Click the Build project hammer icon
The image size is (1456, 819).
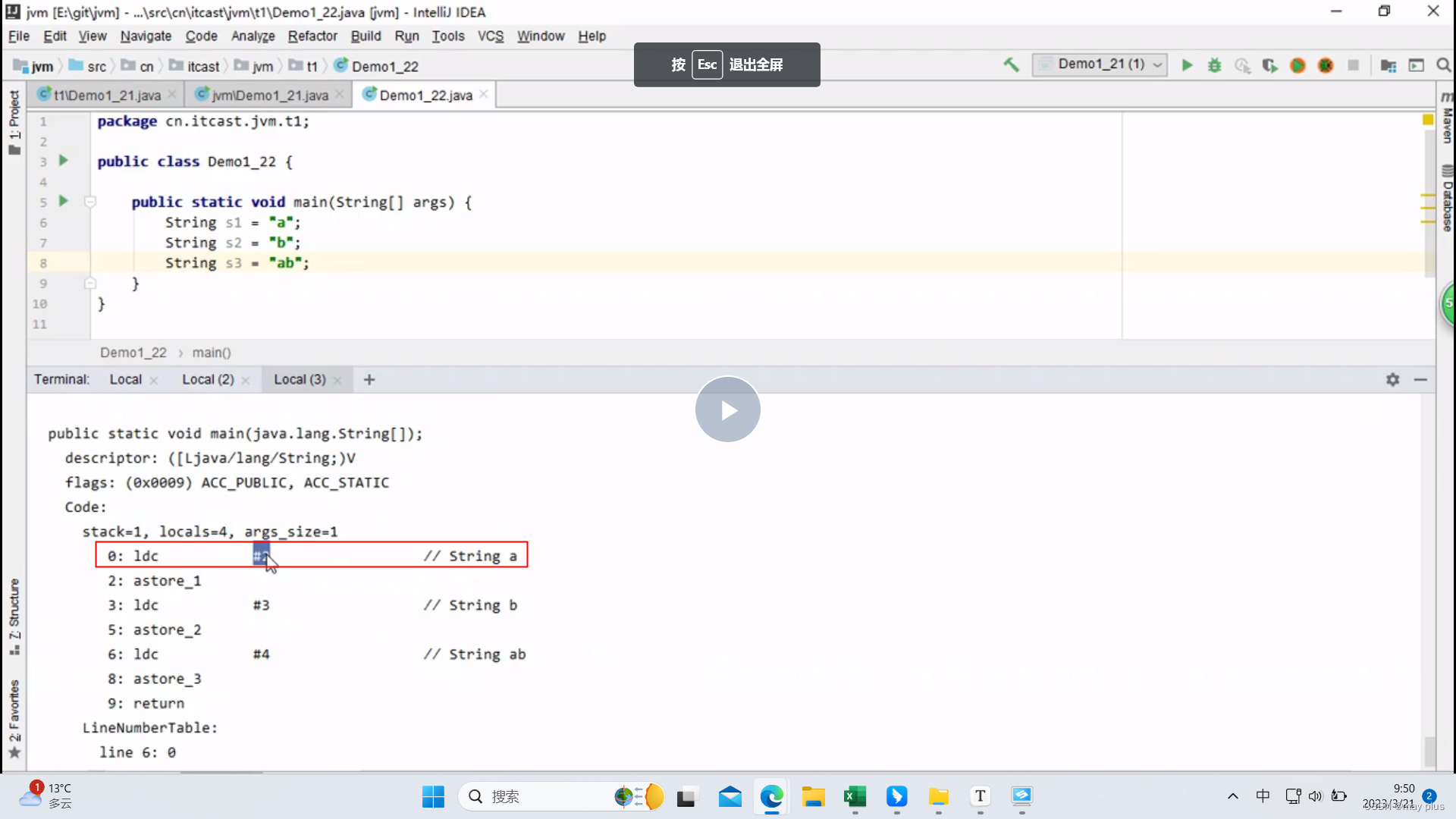click(x=1011, y=65)
